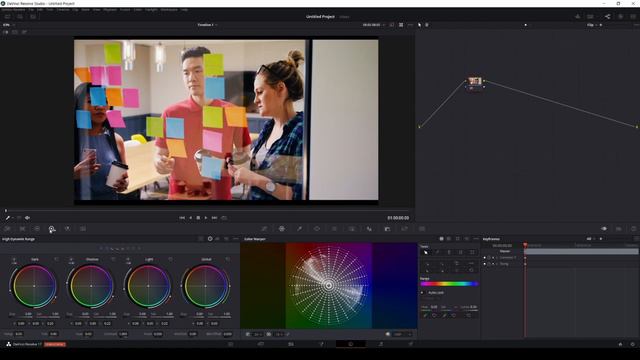This screenshot has height=360, width=640.
Task: Open the Camera Raw palette
Action: [7, 229]
